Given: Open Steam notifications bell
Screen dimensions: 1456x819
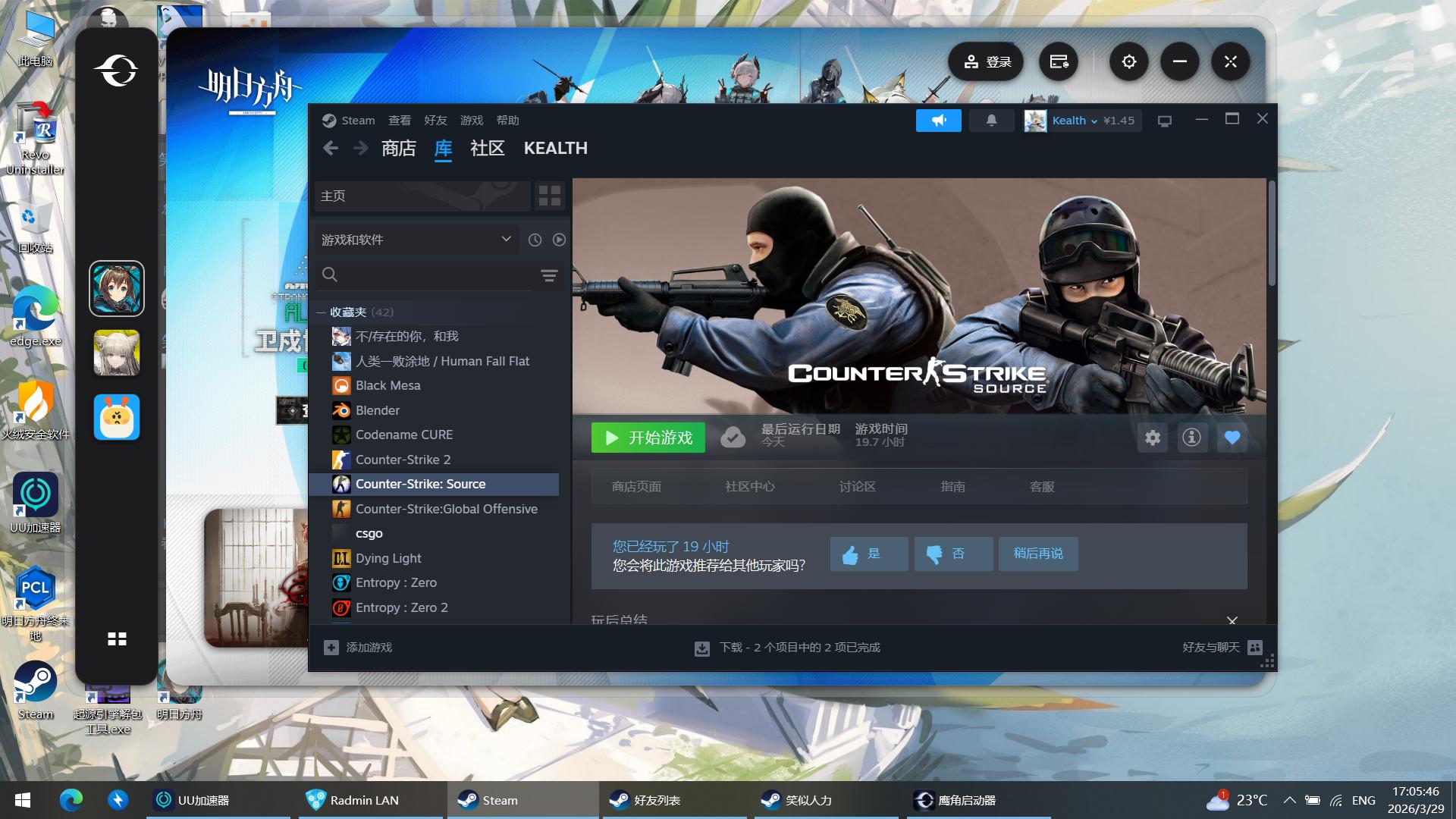Looking at the screenshot, I should click(x=991, y=121).
